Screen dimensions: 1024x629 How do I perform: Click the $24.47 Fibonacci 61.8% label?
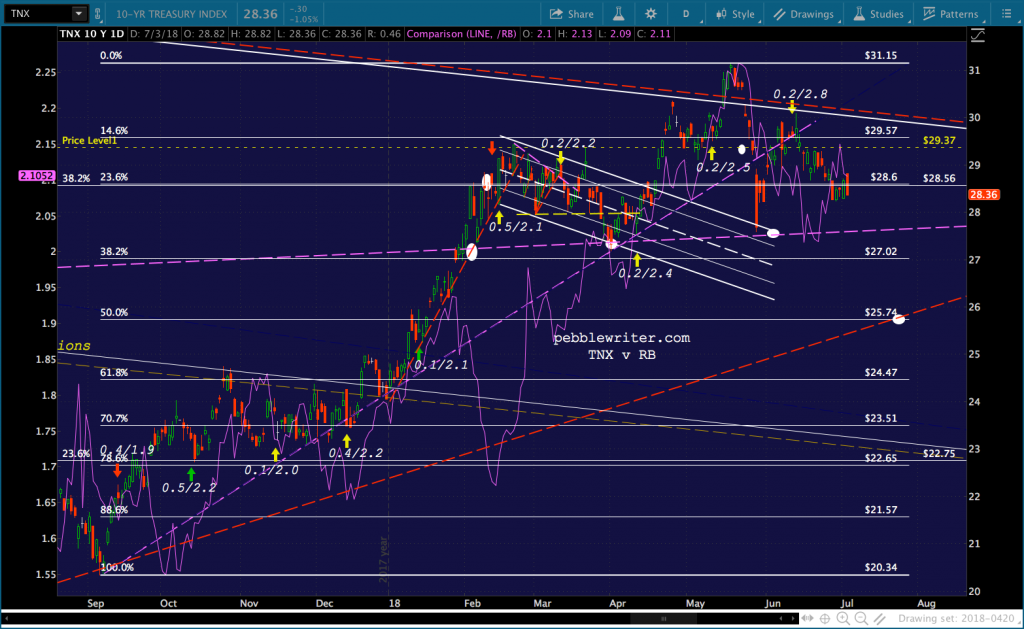[x=880, y=372]
